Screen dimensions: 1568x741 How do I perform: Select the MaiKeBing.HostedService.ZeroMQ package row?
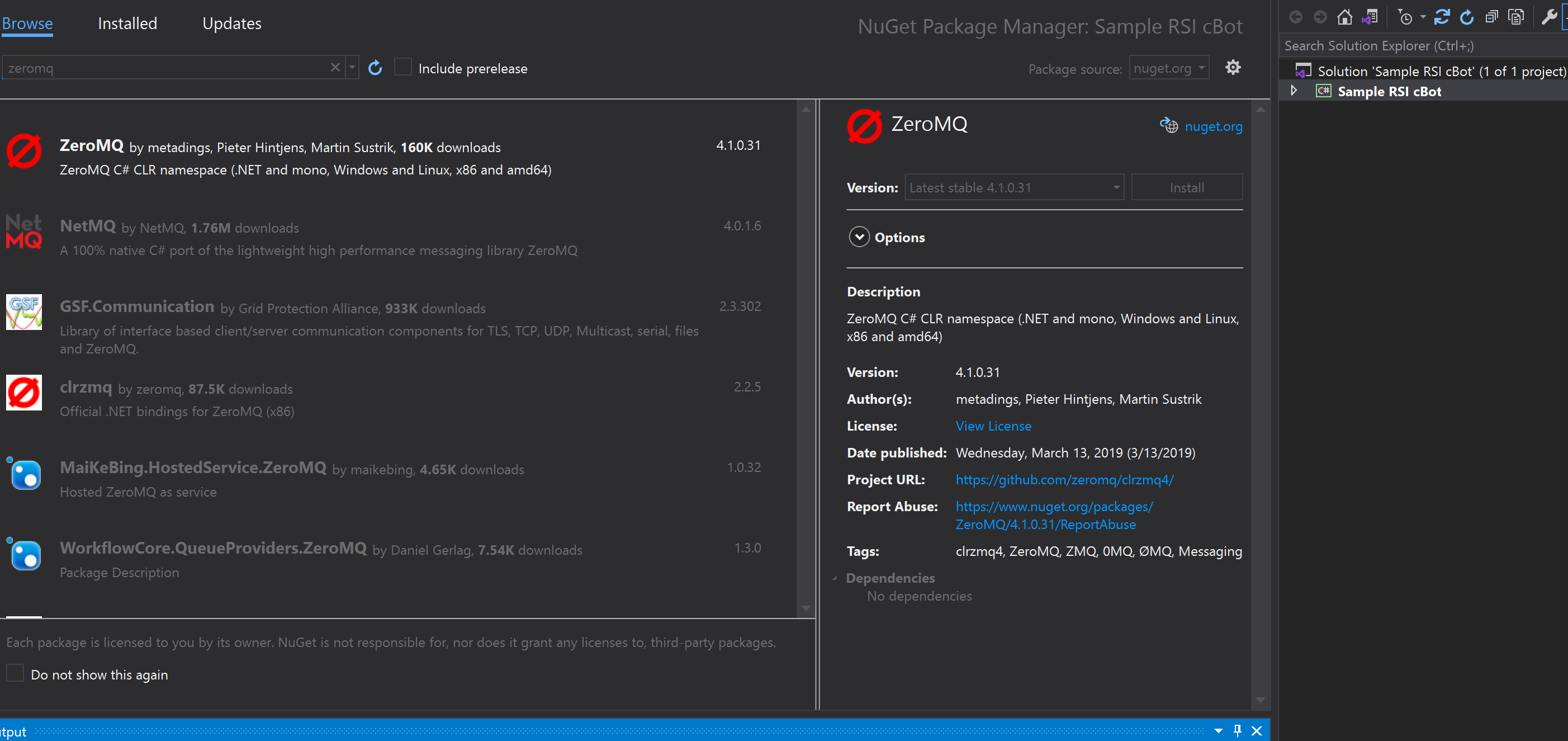[x=399, y=478]
